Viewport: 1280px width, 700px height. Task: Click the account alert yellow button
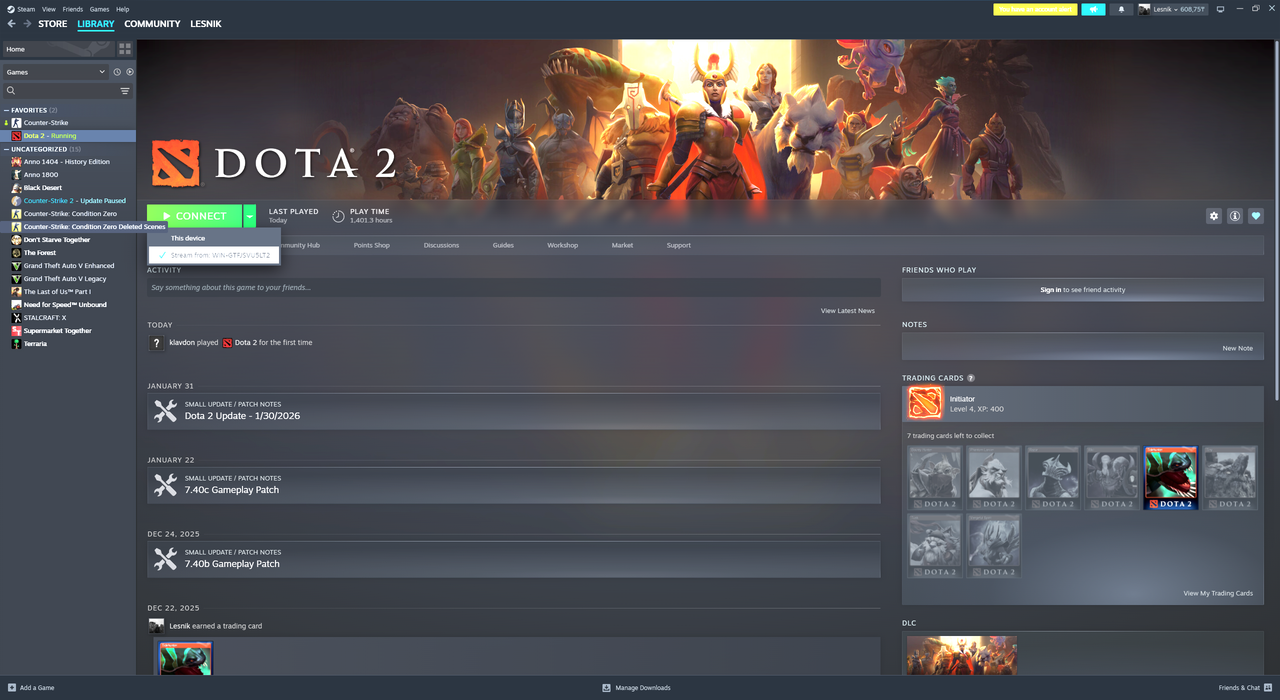1035,9
